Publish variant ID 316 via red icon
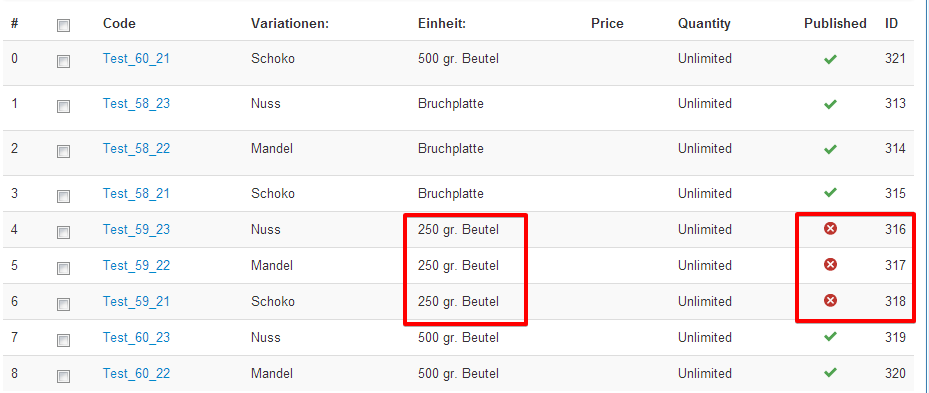The image size is (929, 393). 831,228
